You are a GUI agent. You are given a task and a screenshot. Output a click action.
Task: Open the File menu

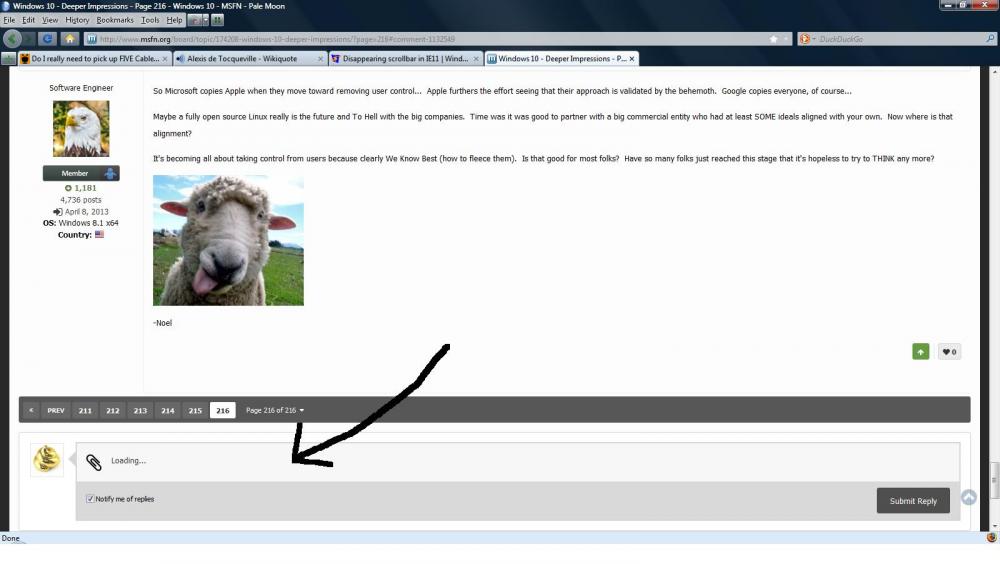click(9, 20)
